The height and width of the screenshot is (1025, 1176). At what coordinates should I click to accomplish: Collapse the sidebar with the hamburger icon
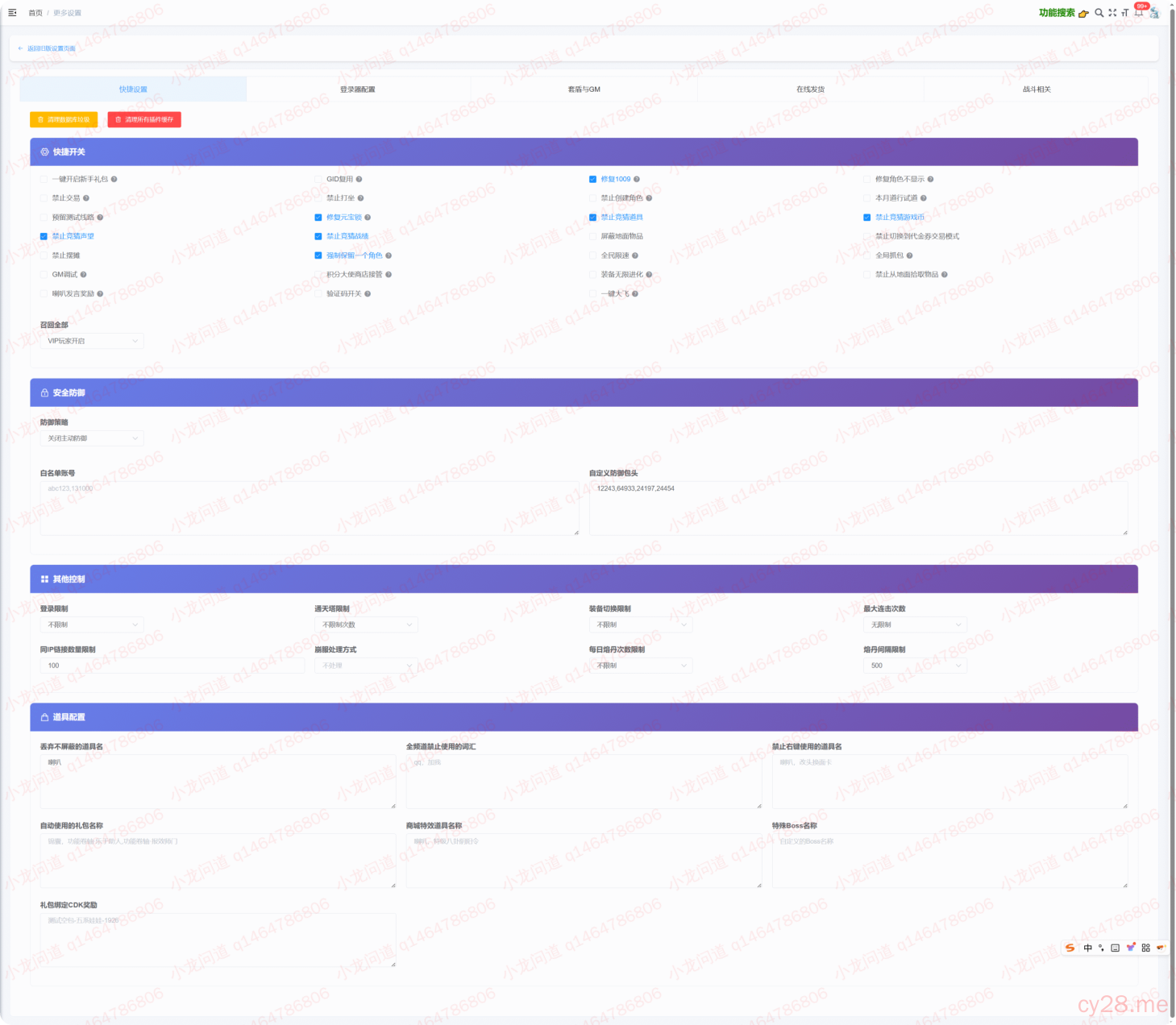[12, 13]
